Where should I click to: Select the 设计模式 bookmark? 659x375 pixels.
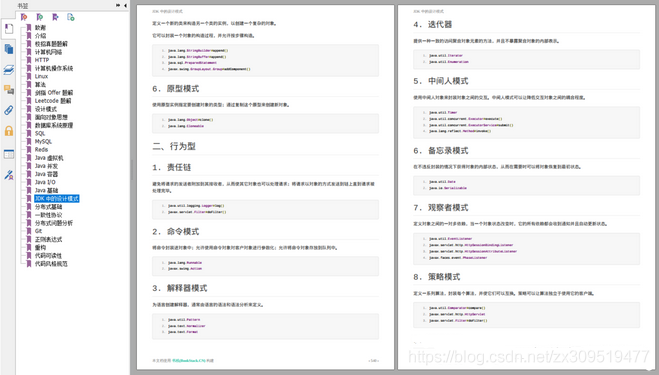point(46,109)
